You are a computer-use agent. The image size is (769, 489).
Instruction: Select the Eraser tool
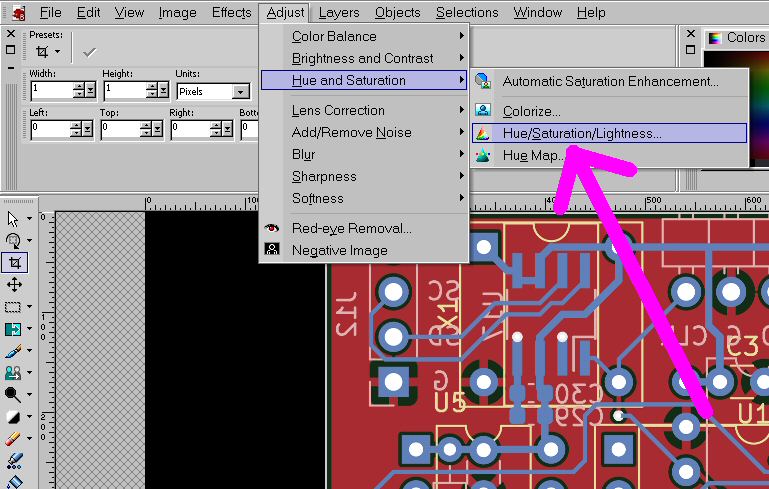coord(14,439)
